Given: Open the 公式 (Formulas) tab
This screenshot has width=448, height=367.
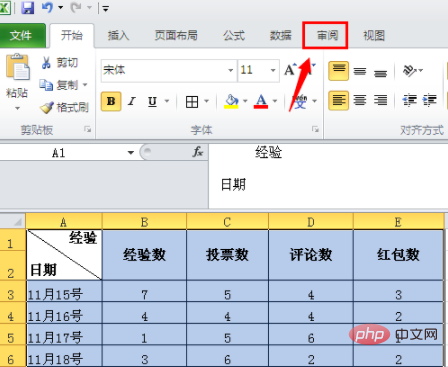Looking at the screenshot, I should (234, 35).
